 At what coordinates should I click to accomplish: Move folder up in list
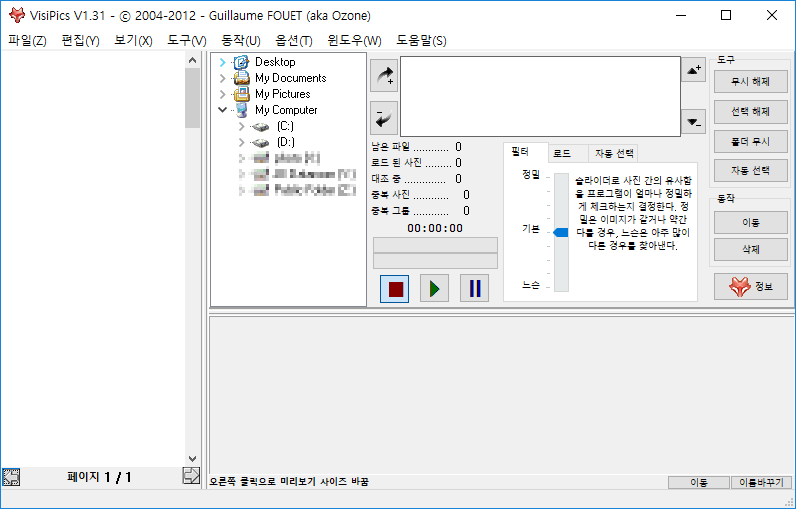point(693,70)
